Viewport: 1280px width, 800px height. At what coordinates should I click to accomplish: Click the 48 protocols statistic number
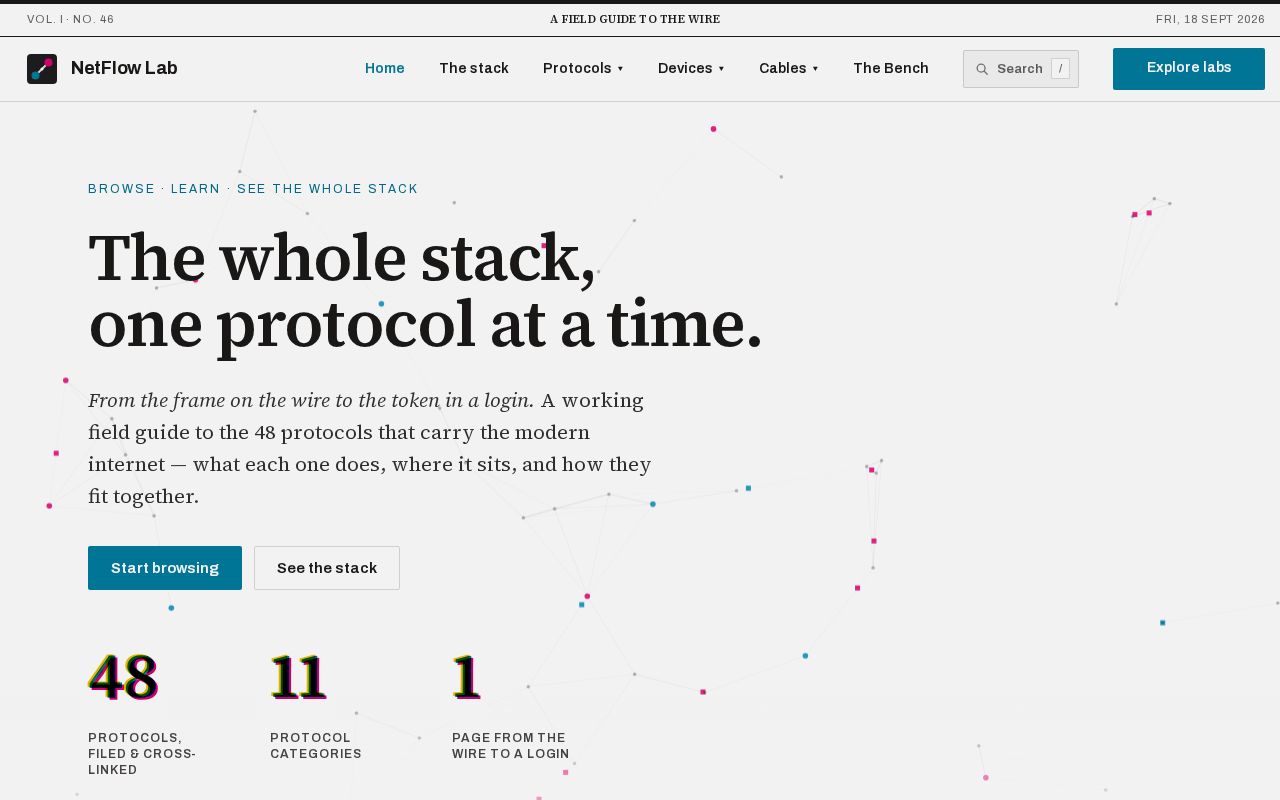[123, 678]
